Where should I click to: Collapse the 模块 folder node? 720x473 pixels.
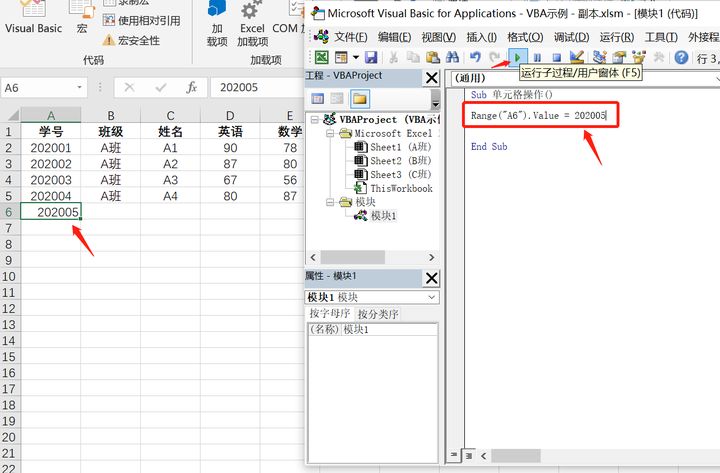pyautogui.click(x=330, y=202)
